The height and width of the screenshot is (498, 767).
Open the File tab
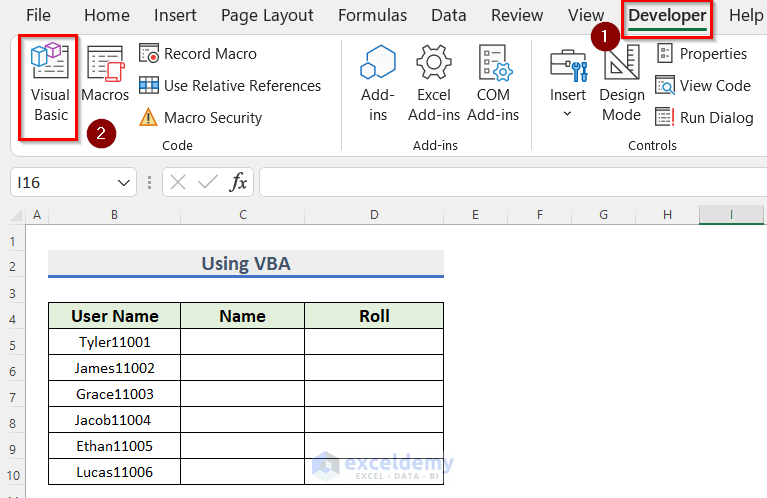(x=38, y=15)
